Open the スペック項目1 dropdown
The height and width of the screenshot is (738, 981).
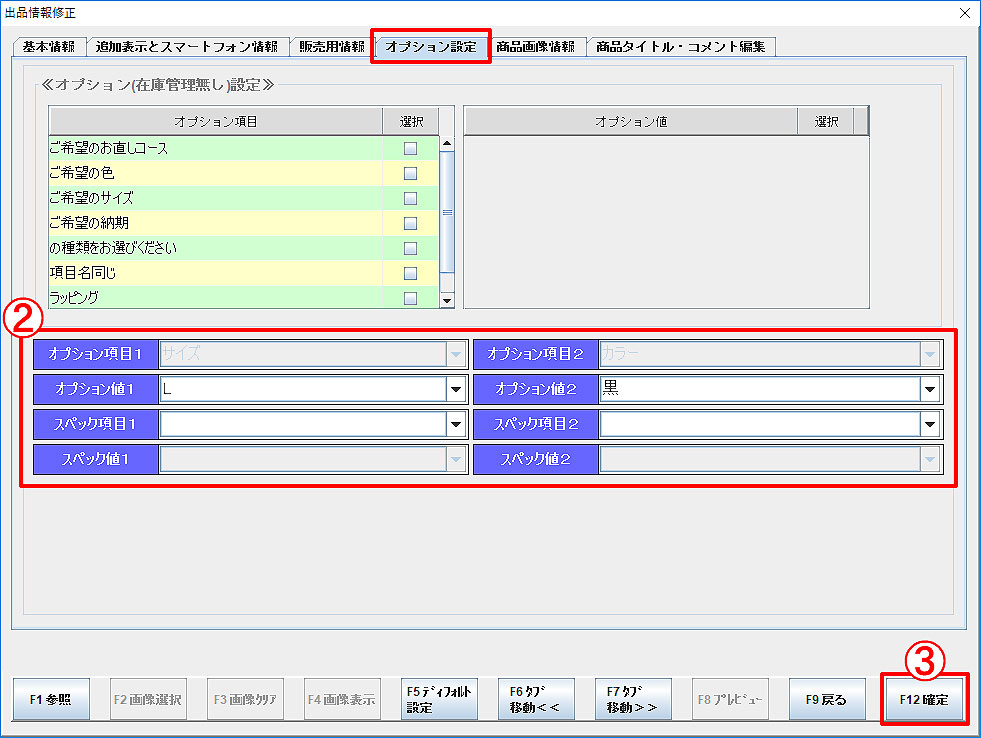(x=456, y=424)
